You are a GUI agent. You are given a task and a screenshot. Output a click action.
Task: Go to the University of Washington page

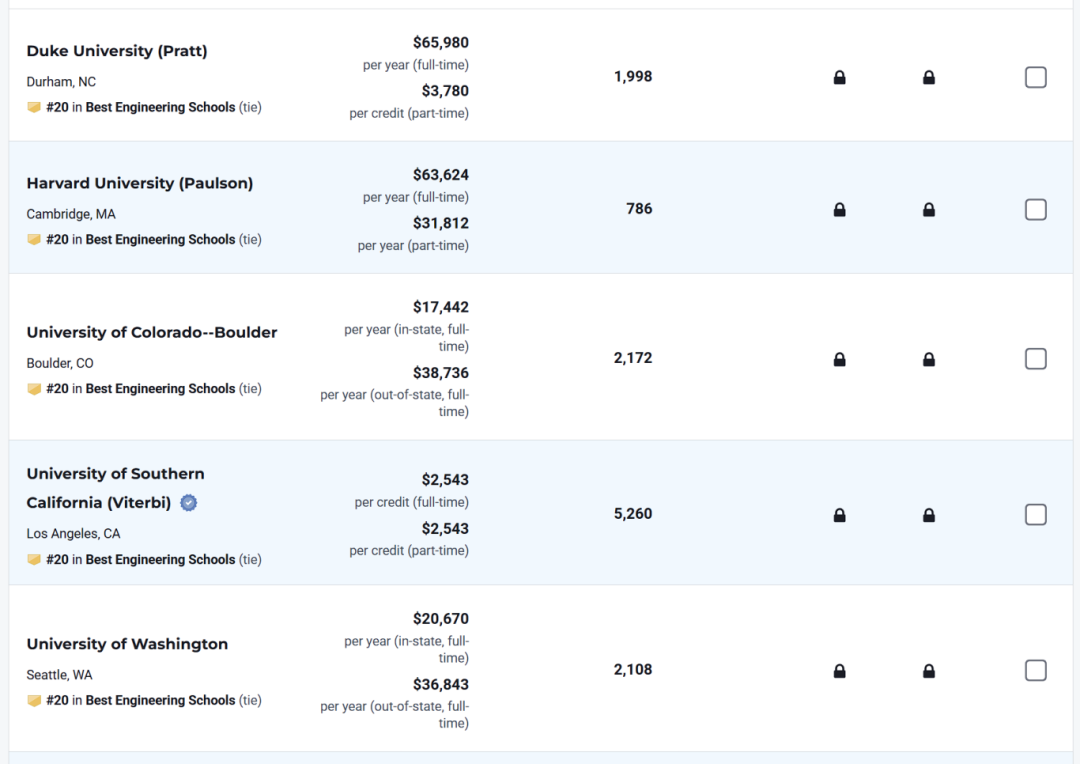[x=127, y=644]
